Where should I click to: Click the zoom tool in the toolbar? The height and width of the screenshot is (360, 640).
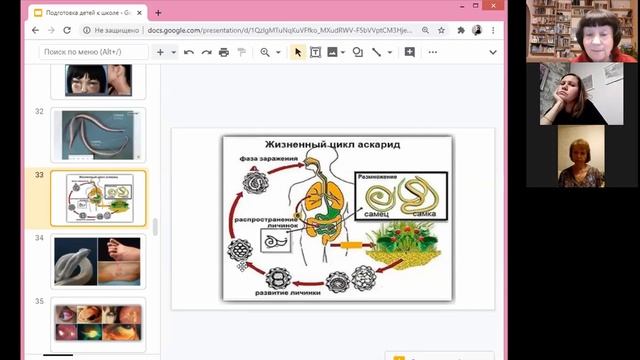click(265, 52)
